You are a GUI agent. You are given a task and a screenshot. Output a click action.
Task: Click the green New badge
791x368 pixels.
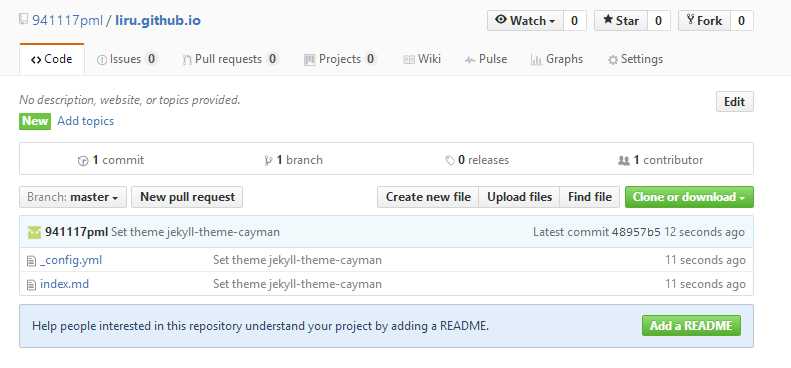pyautogui.click(x=35, y=121)
